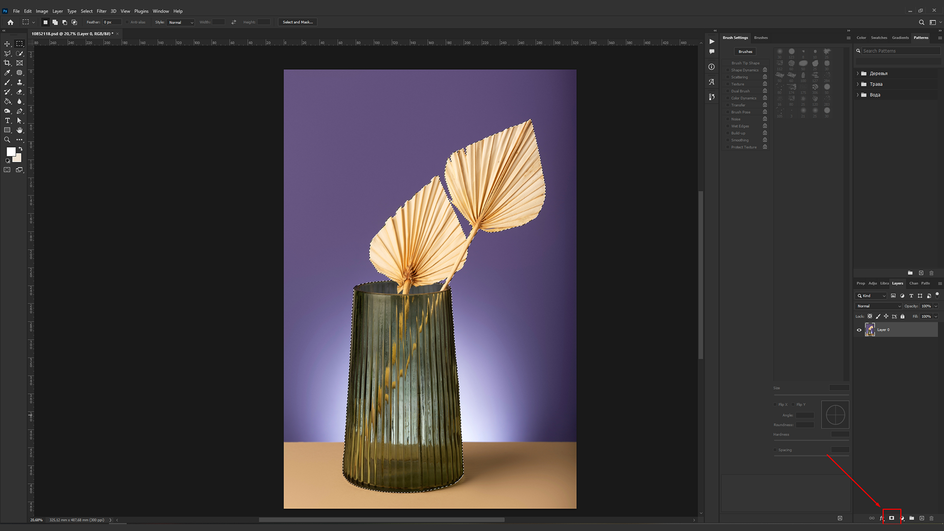Select the Dodge tool

7,111
